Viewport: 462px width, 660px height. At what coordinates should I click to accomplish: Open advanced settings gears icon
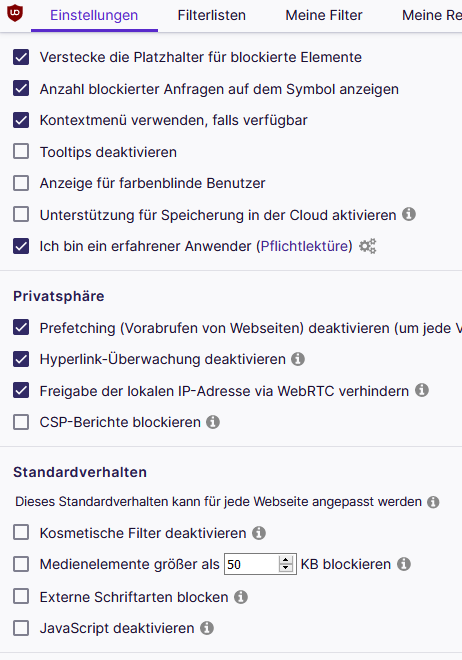[368, 246]
